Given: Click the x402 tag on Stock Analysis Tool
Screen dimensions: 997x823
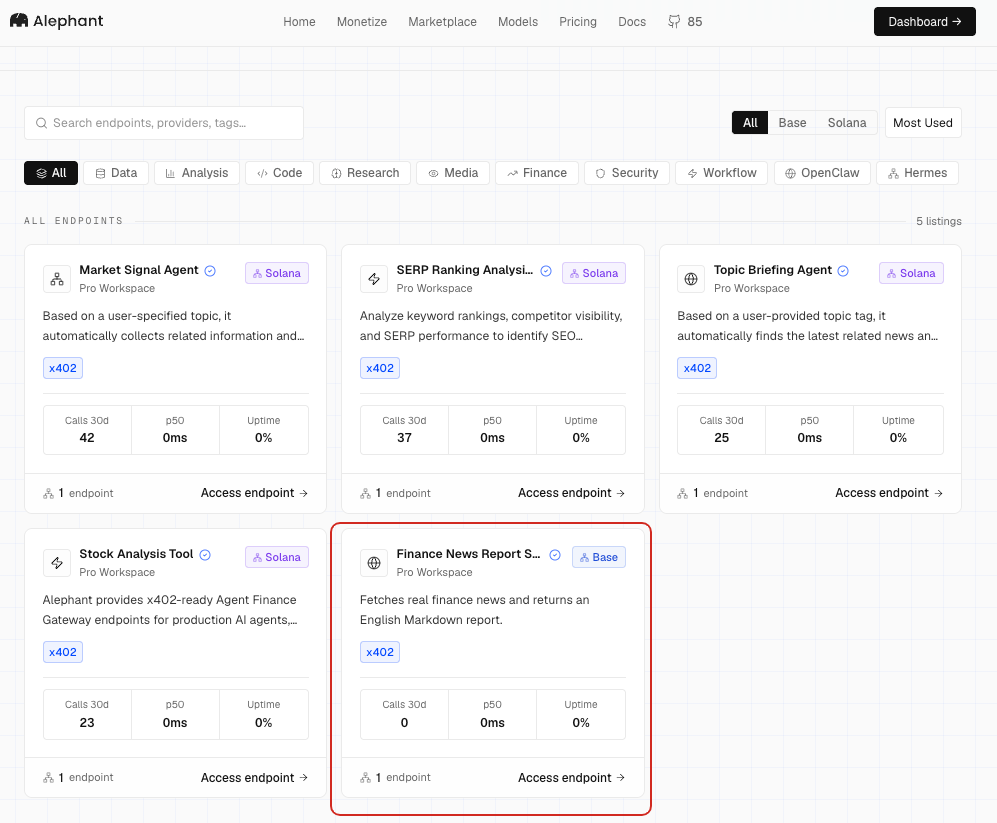Looking at the screenshot, I should coord(63,652).
